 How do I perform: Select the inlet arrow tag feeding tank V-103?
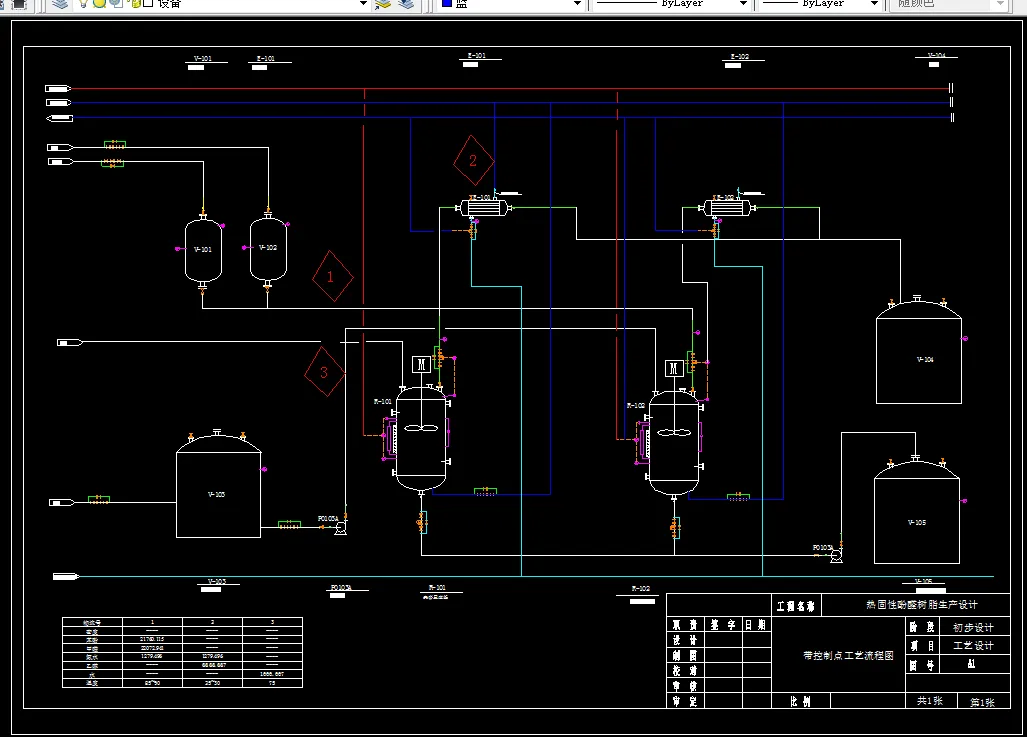(x=62, y=502)
